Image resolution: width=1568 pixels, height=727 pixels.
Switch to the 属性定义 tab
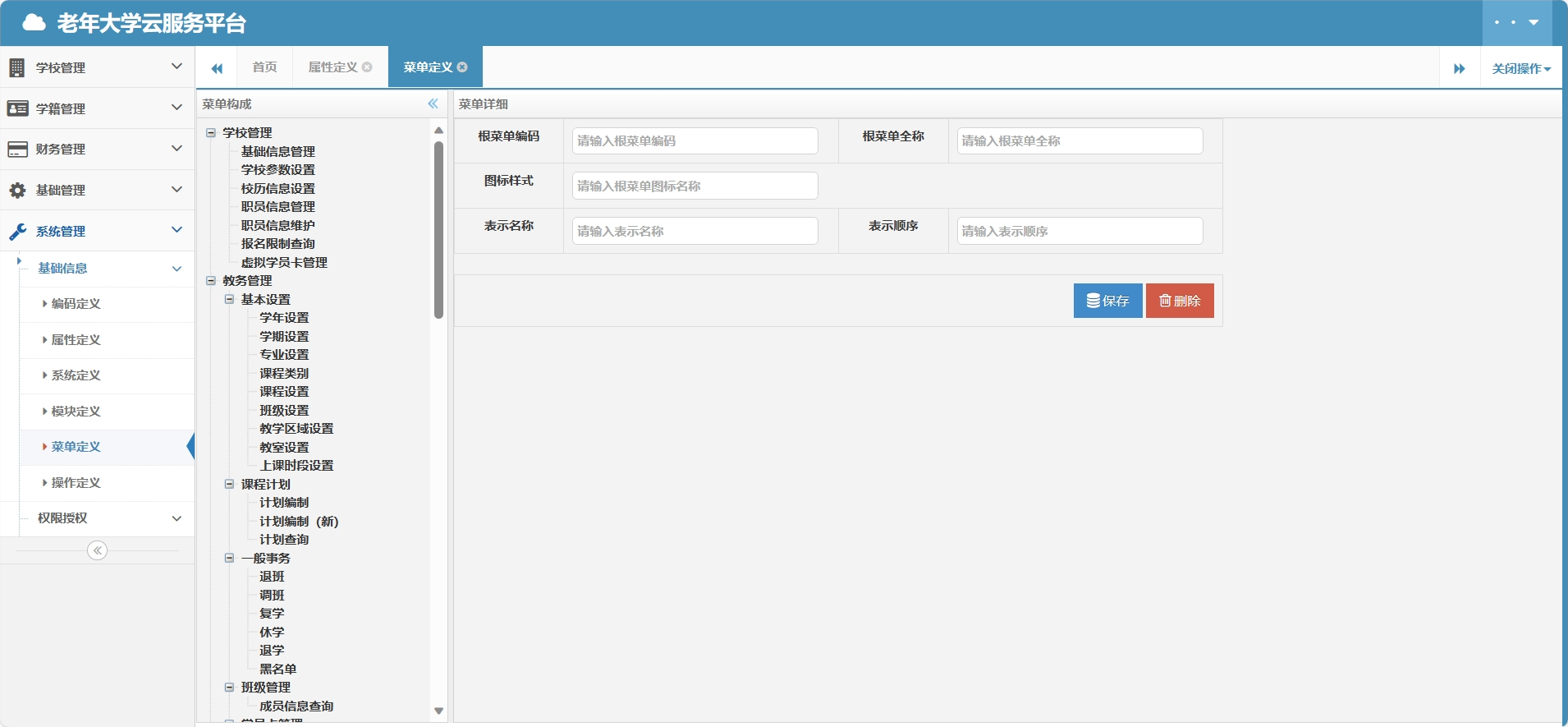point(332,67)
